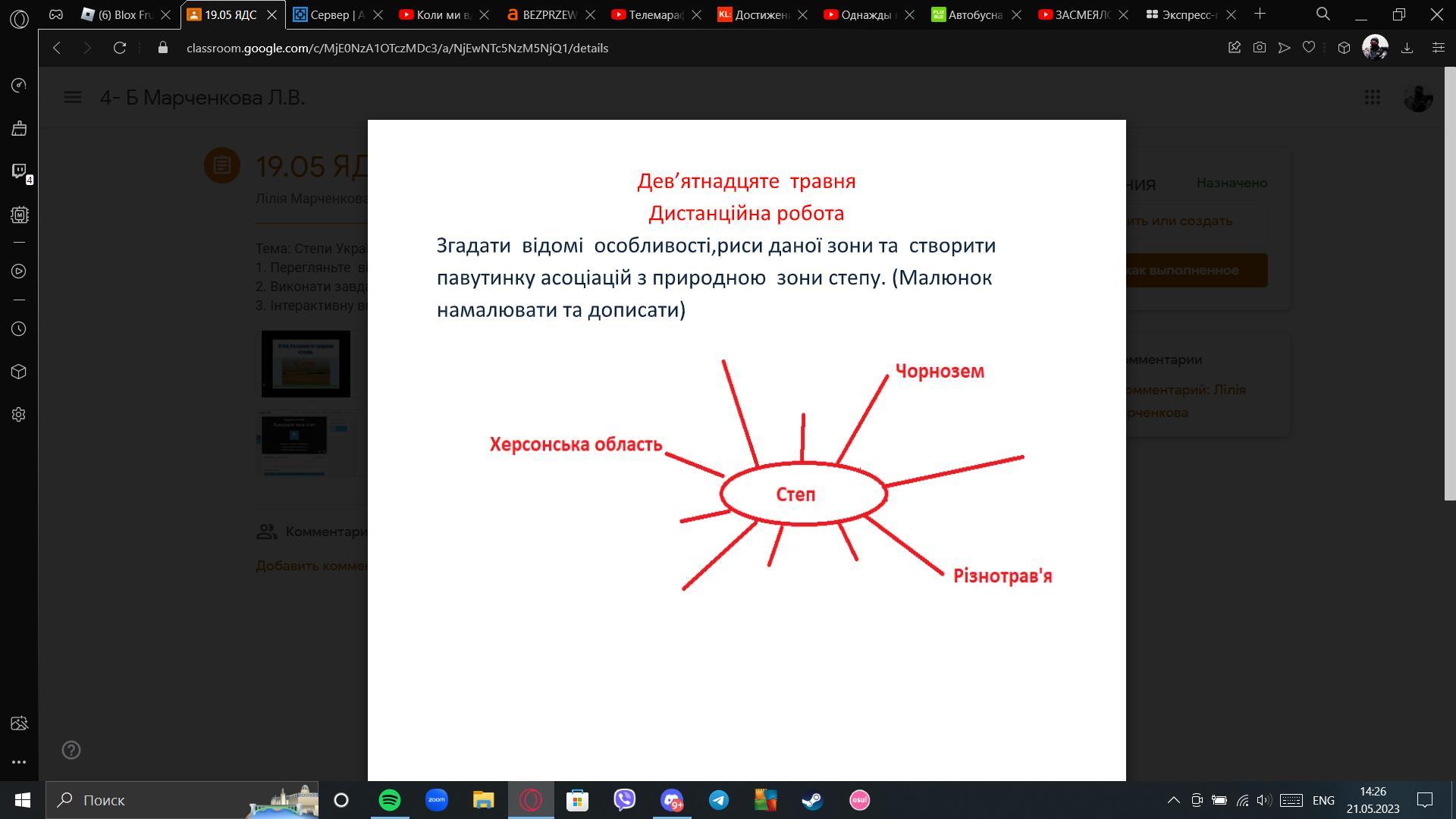Open a new browser tab with the plus button

coord(1260,14)
